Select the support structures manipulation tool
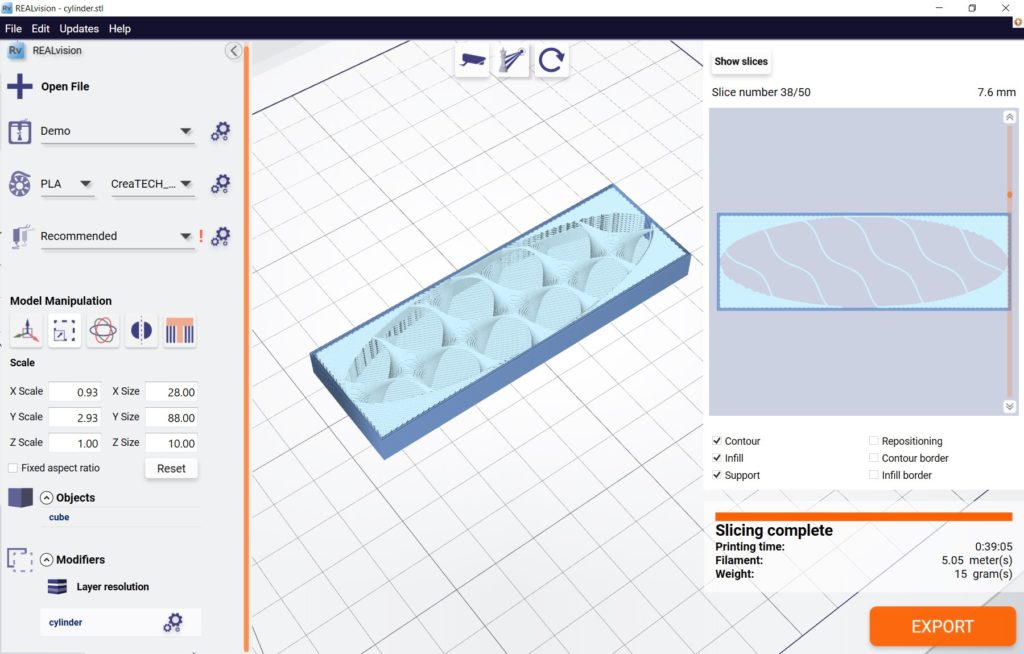 180,331
